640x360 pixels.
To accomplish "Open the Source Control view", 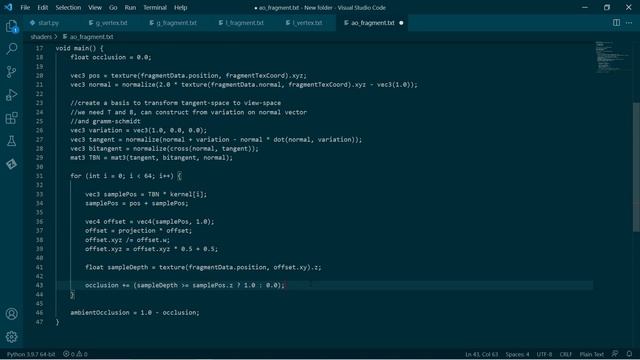I will pyautogui.click(x=11, y=72).
